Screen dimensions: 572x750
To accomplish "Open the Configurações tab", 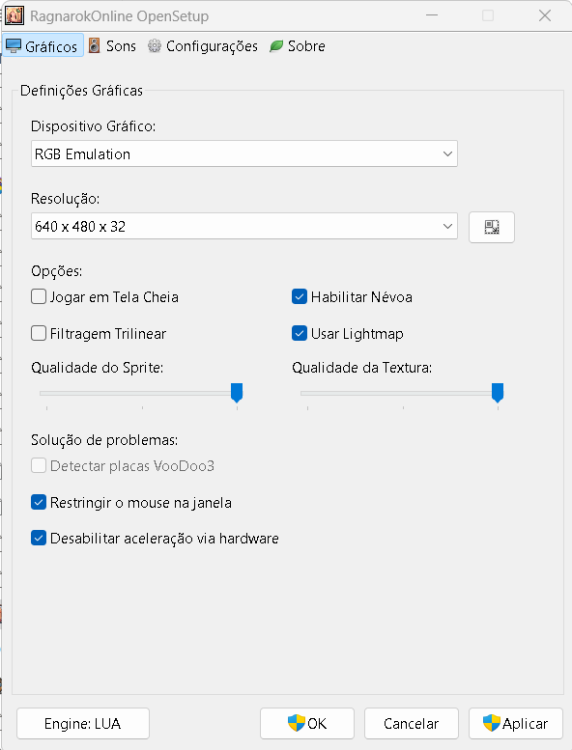I will pyautogui.click(x=203, y=46).
